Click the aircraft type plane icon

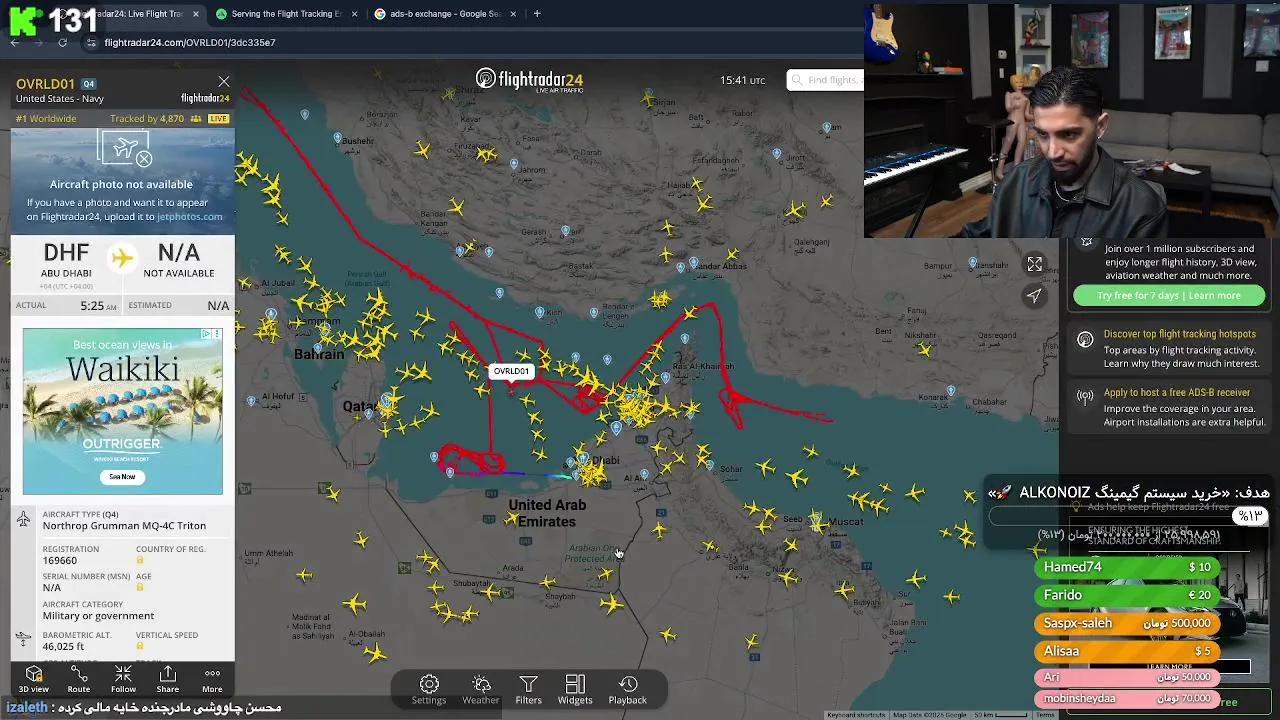(23, 519)
